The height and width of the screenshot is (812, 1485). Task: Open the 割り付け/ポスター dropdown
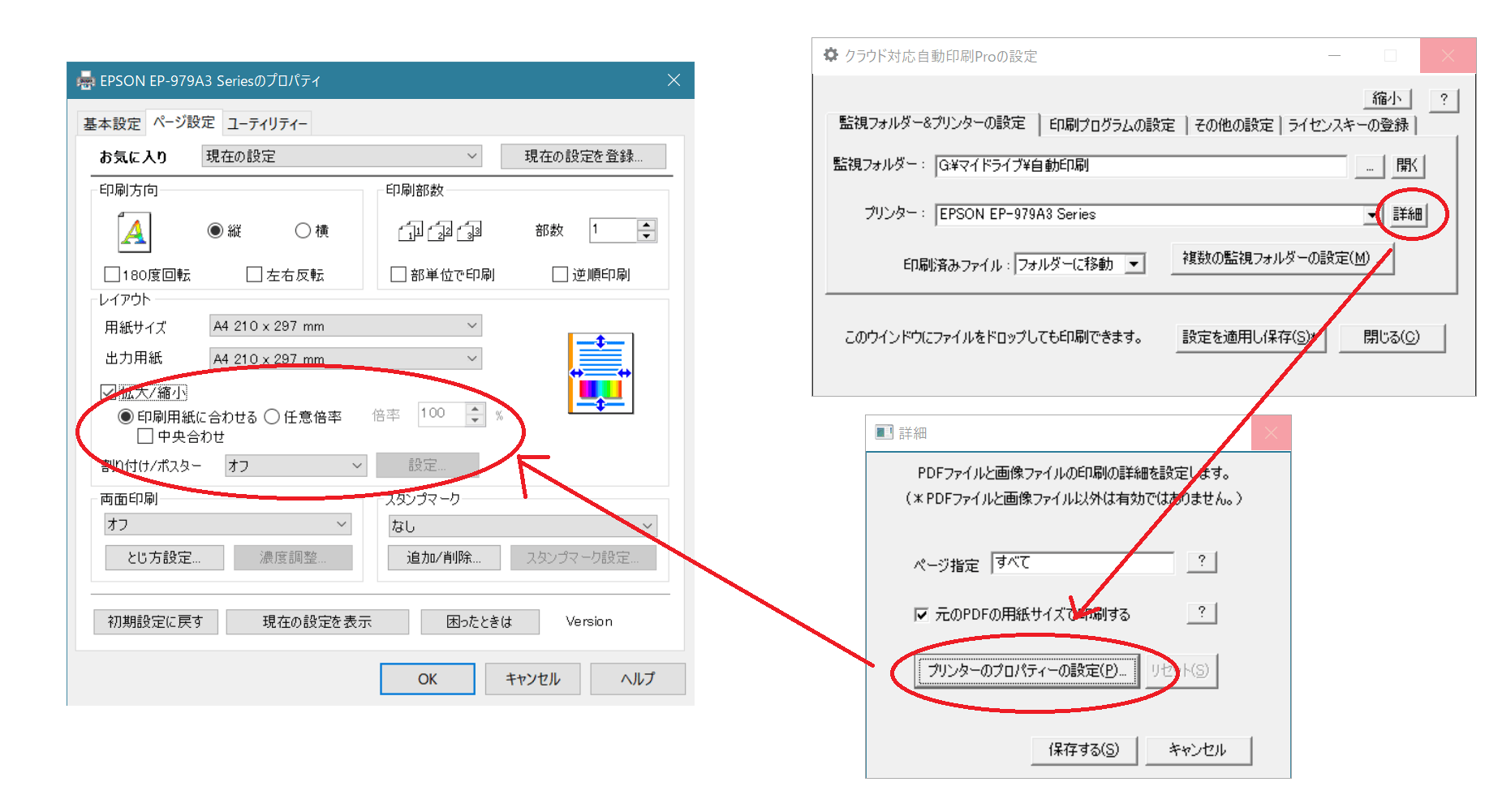point(295,466)
